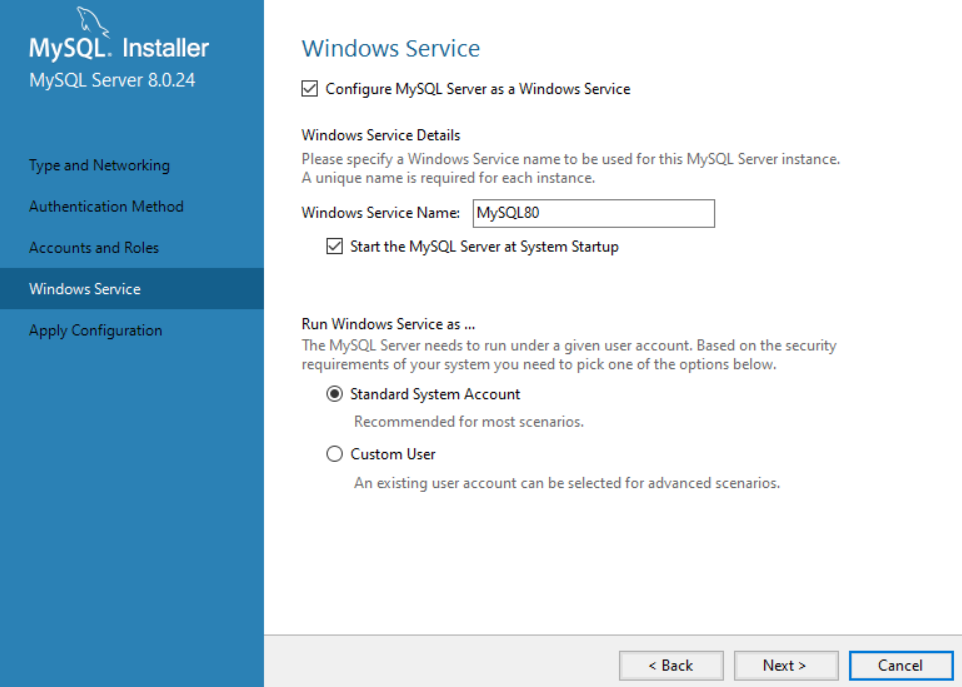Open the Authentication Method step
Image resolution: width=962 pixels, height=687 pixels.
click(x=106, y=206)
